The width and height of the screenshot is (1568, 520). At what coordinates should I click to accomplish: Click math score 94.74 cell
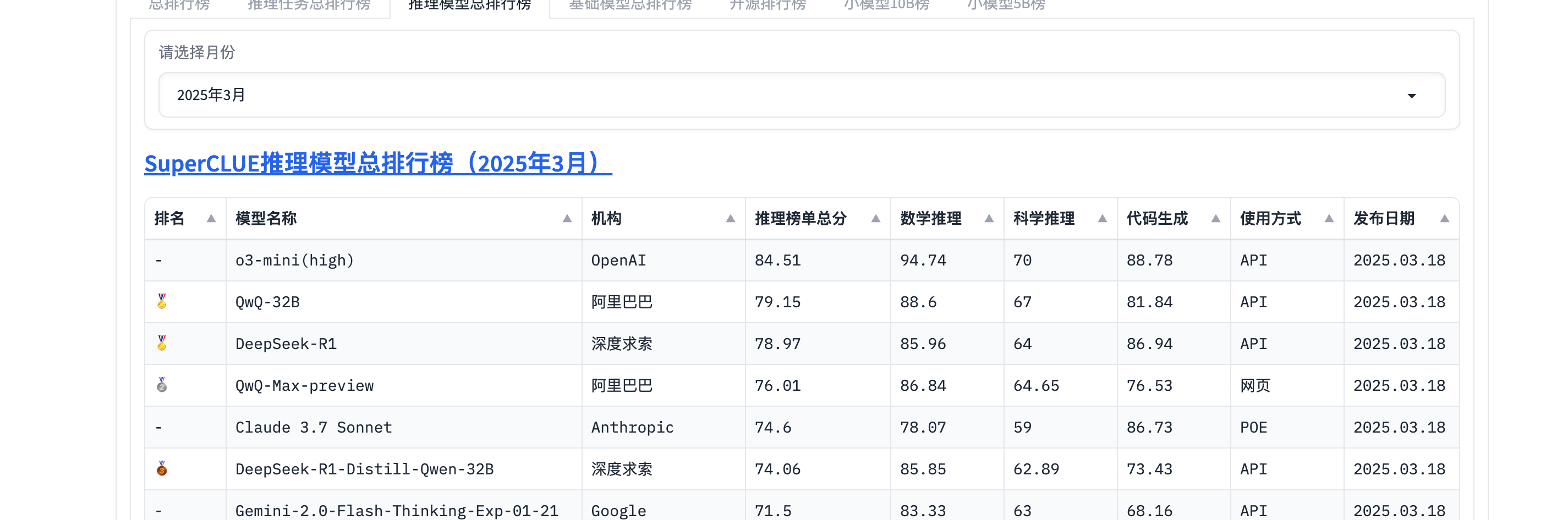pos(947,261)
